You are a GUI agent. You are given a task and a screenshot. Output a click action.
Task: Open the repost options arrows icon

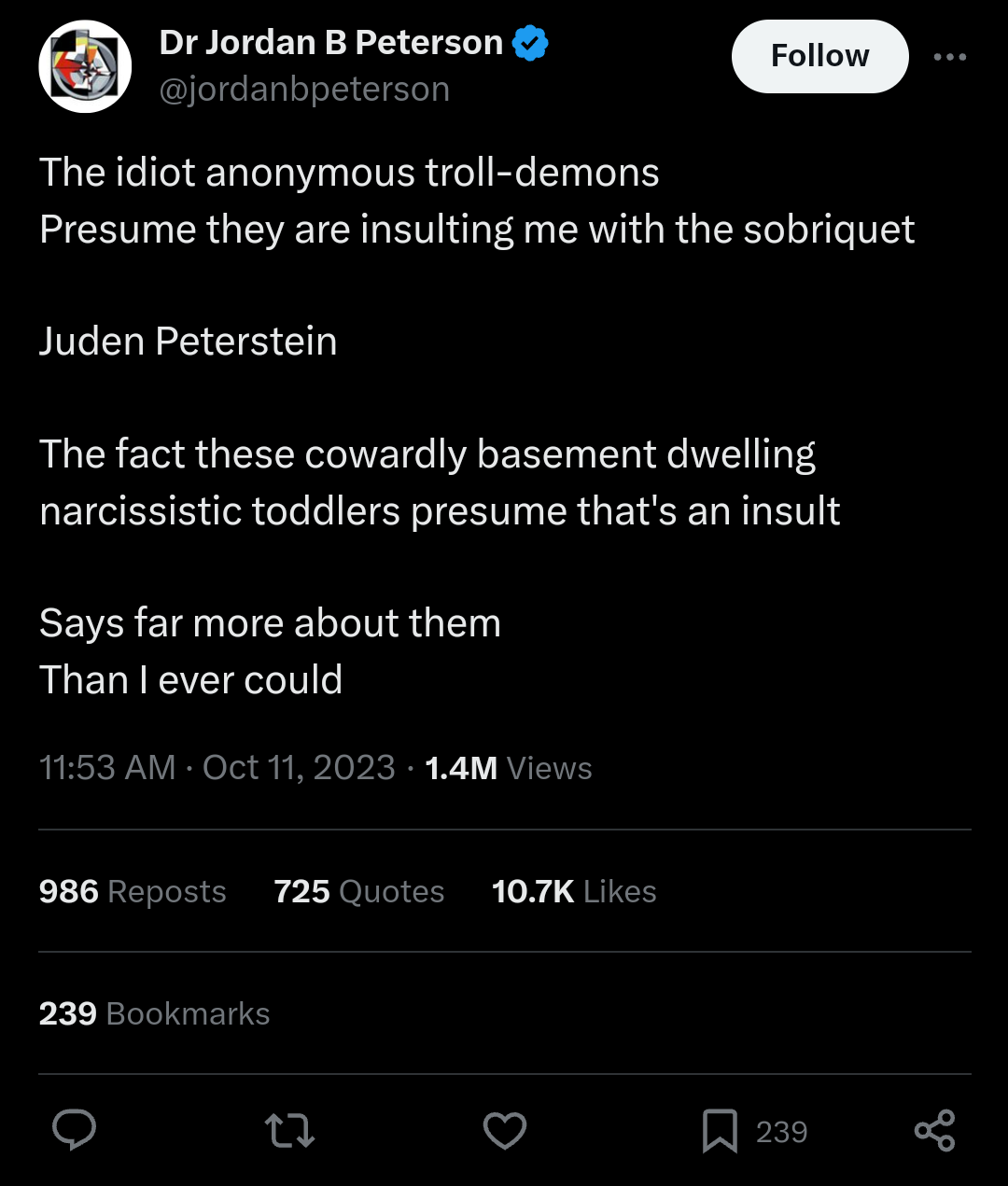[x=289, y=1130]
